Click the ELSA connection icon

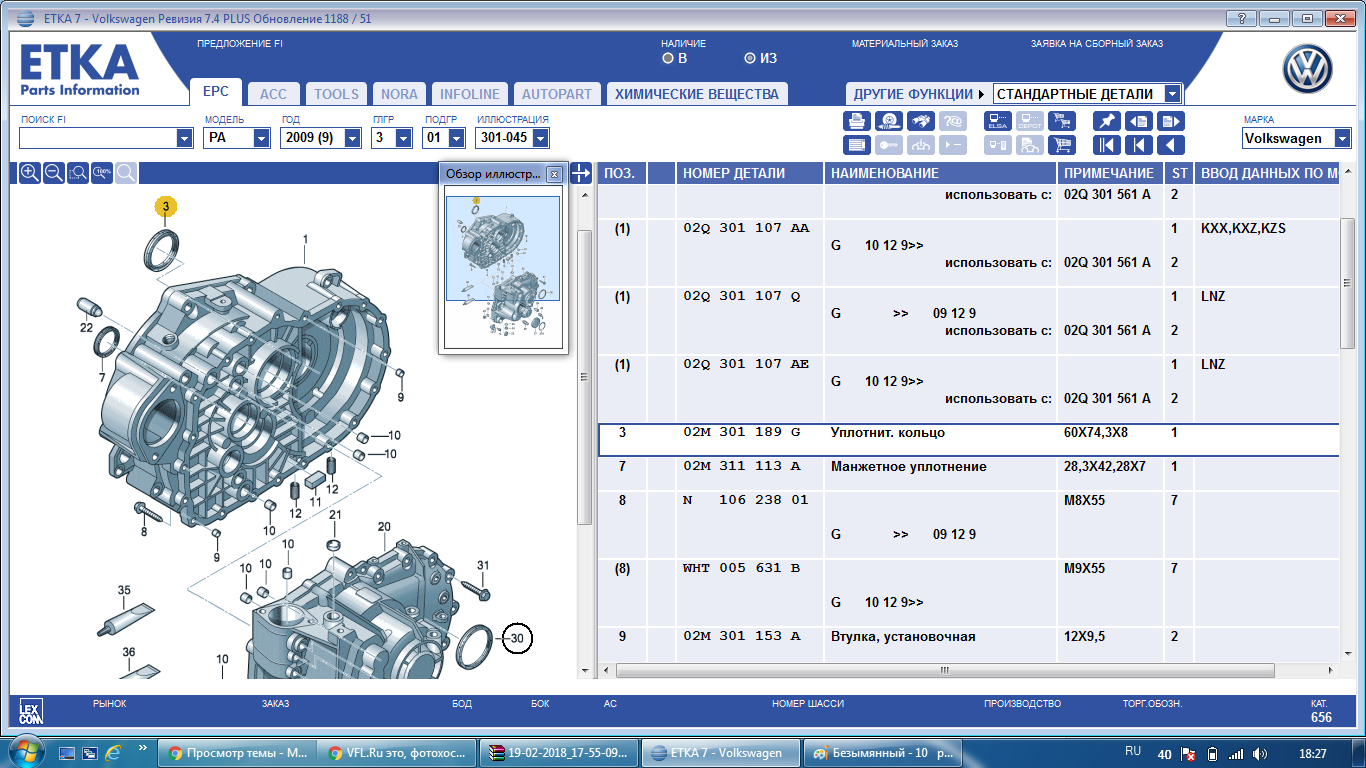[x=998, y=121]
